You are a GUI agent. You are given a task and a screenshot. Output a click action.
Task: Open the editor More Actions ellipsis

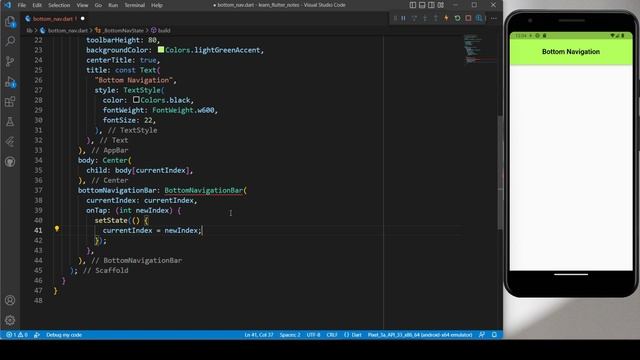click(x=494, y=18)
